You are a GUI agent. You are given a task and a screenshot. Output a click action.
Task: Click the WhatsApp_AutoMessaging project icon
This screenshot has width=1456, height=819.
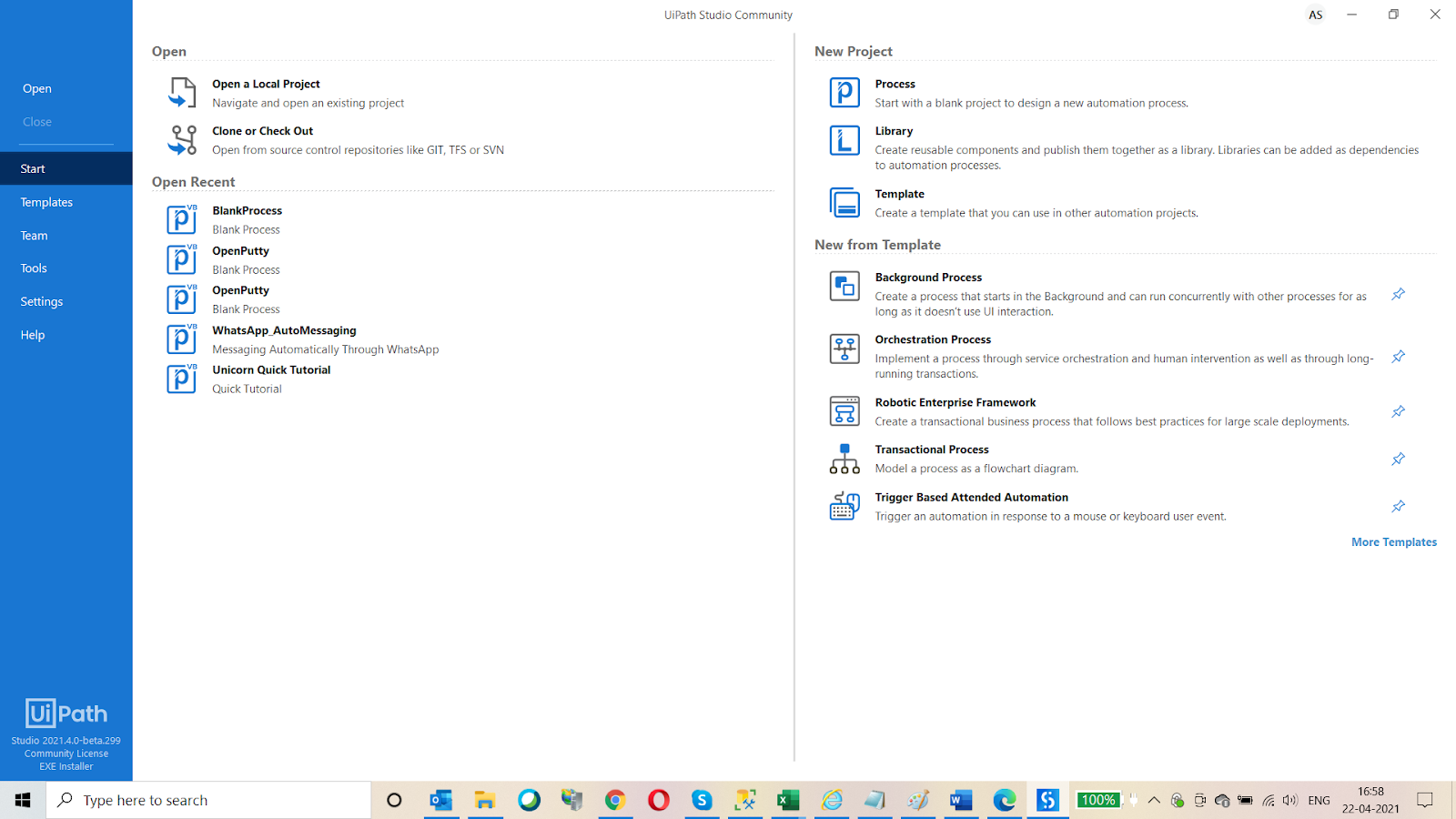tap(182, 339)
